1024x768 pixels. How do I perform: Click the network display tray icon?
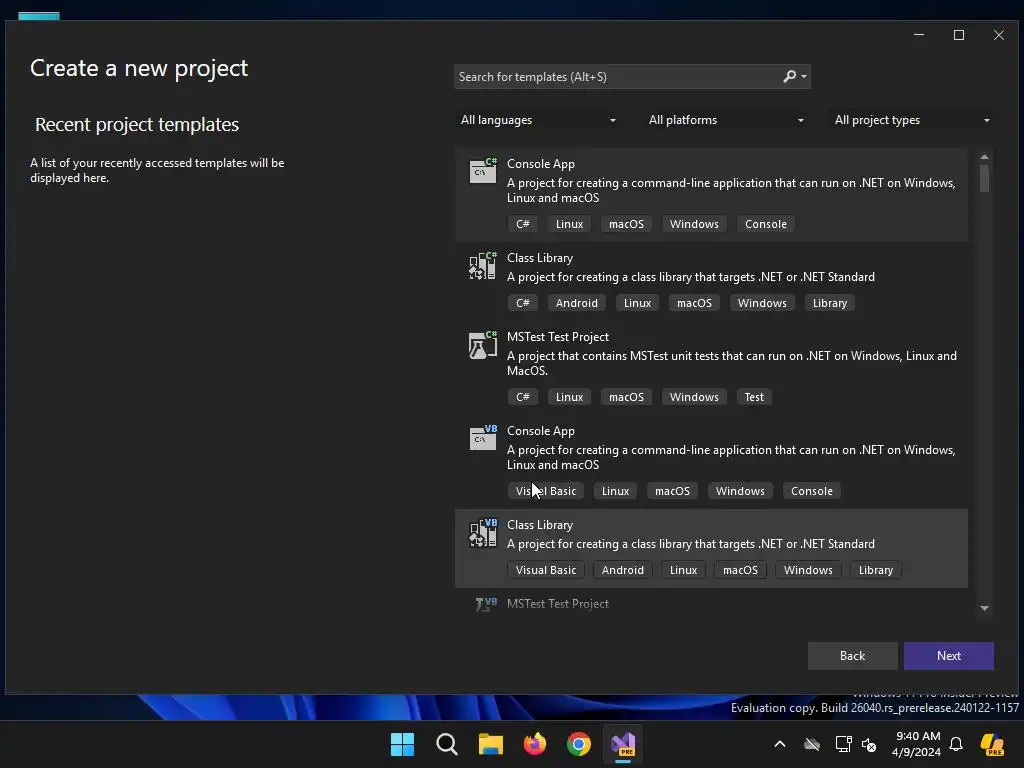click(x=843, y=744)
